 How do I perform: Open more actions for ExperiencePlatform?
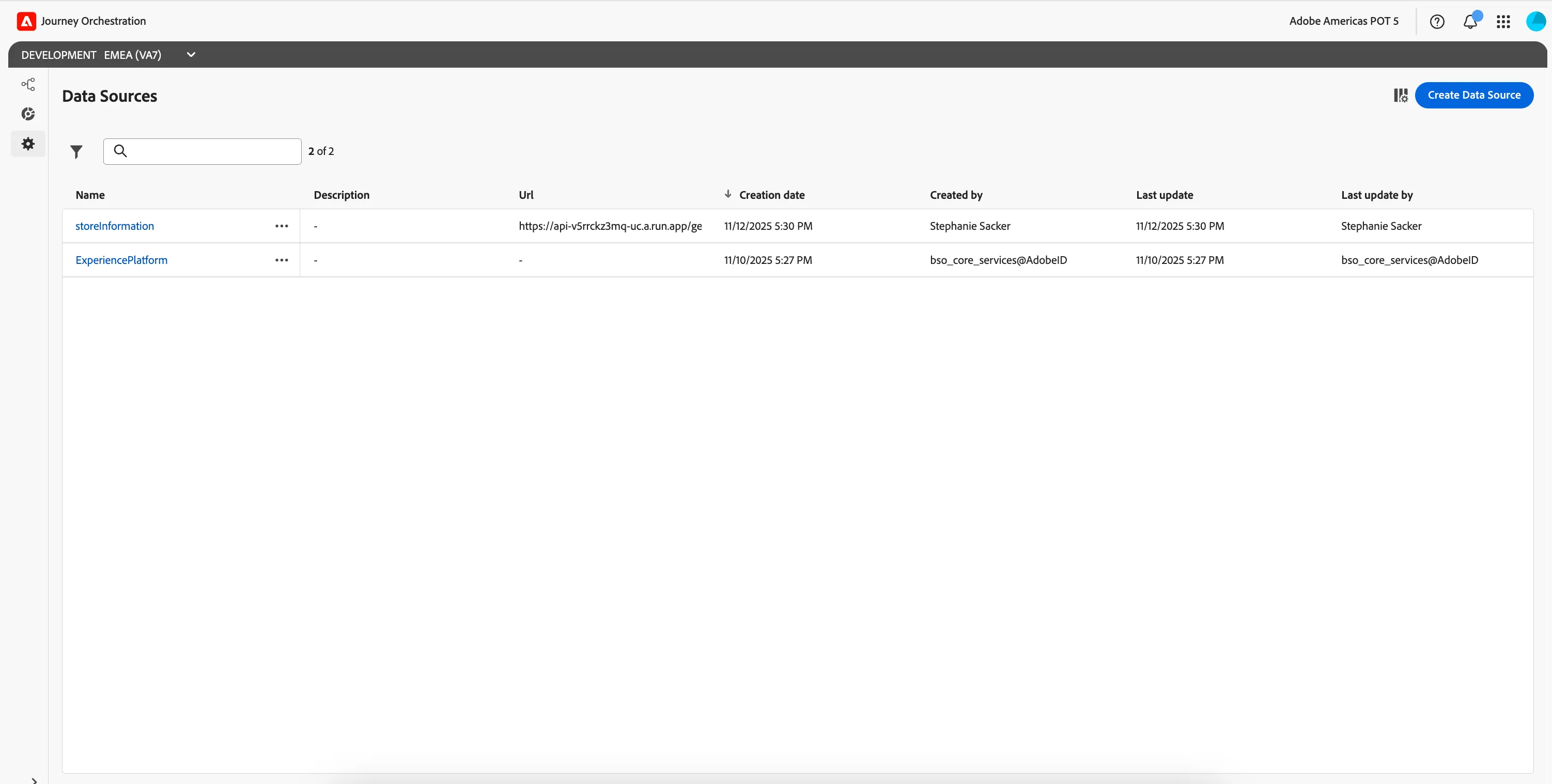point(282,260)
